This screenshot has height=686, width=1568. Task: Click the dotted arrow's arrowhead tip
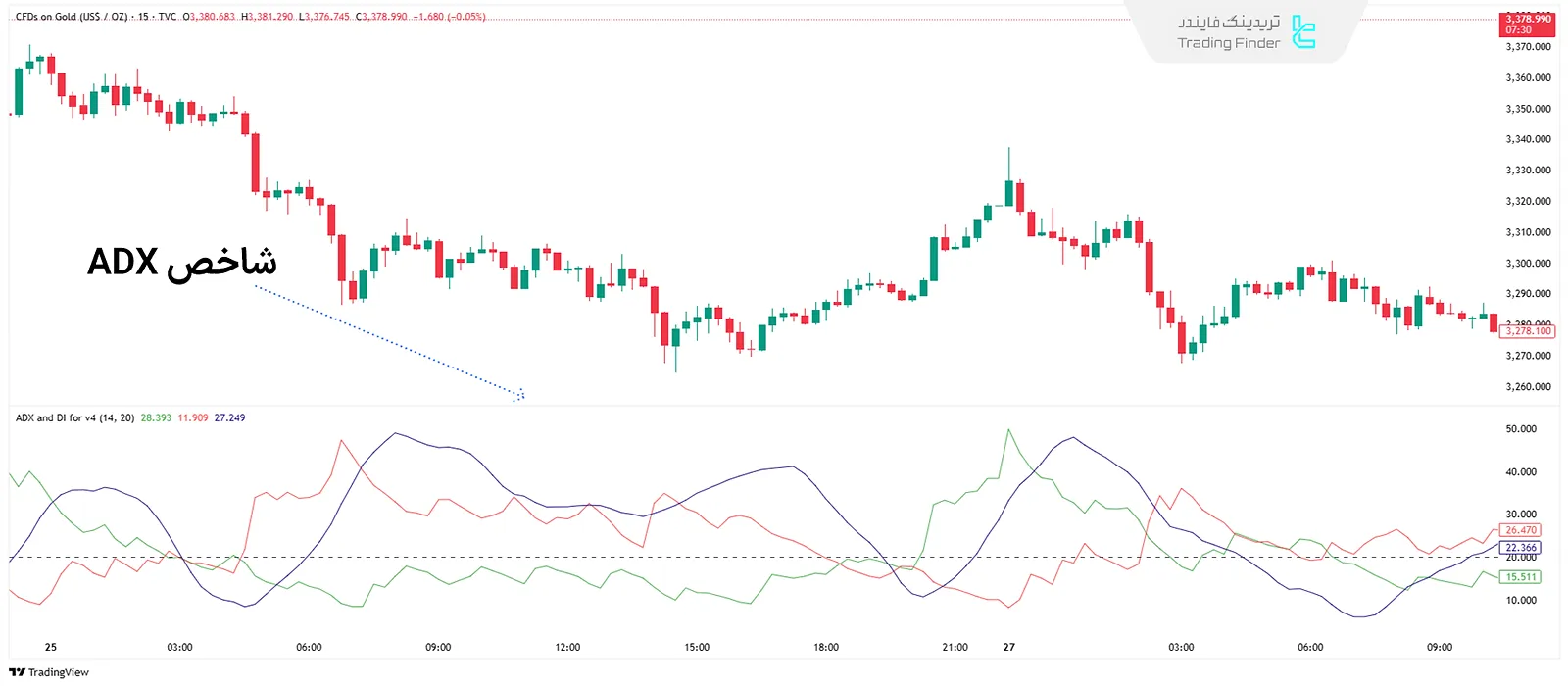coord(521,396)
